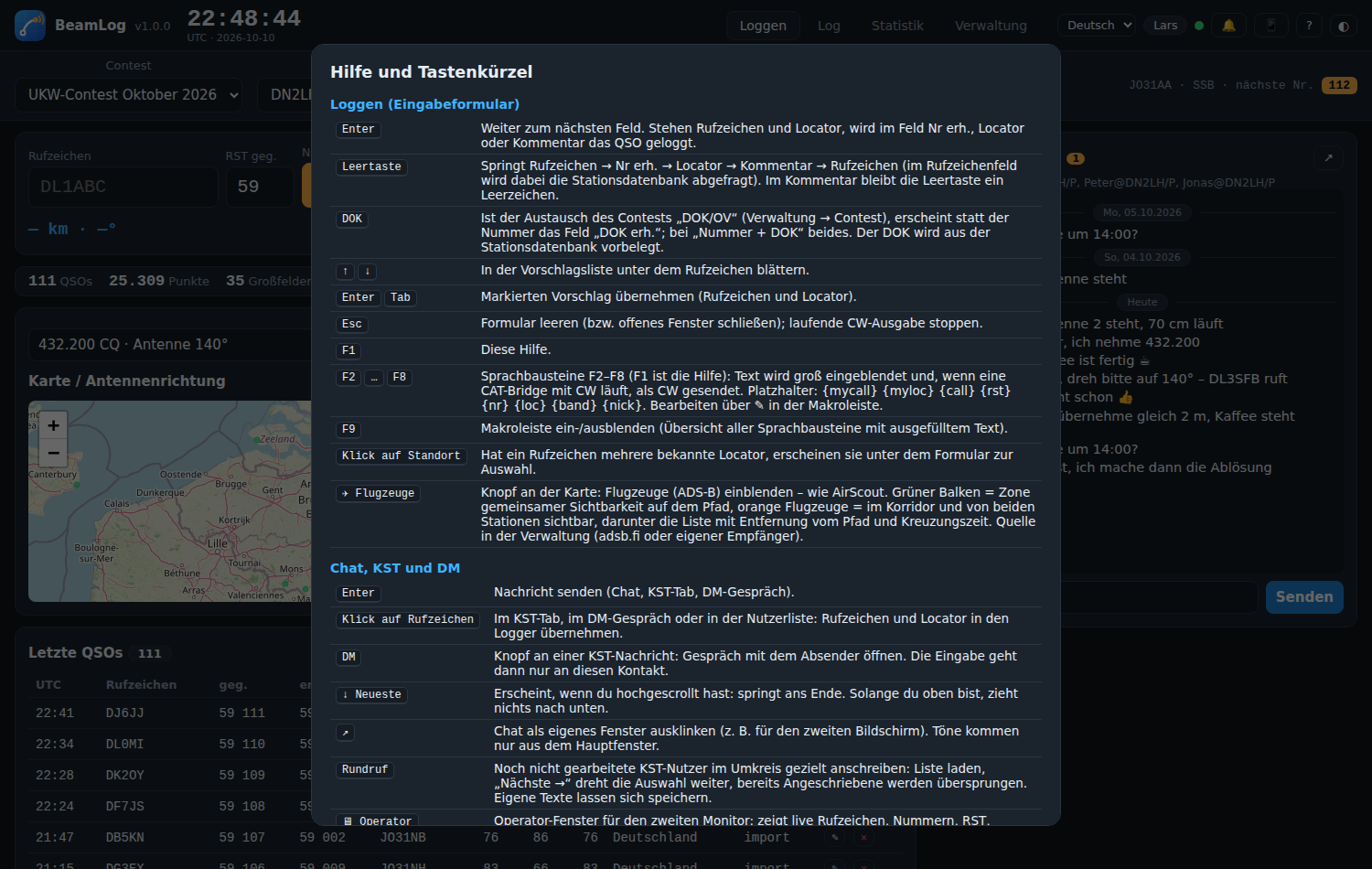Switch to the Loggen tab

coord(763,26)
